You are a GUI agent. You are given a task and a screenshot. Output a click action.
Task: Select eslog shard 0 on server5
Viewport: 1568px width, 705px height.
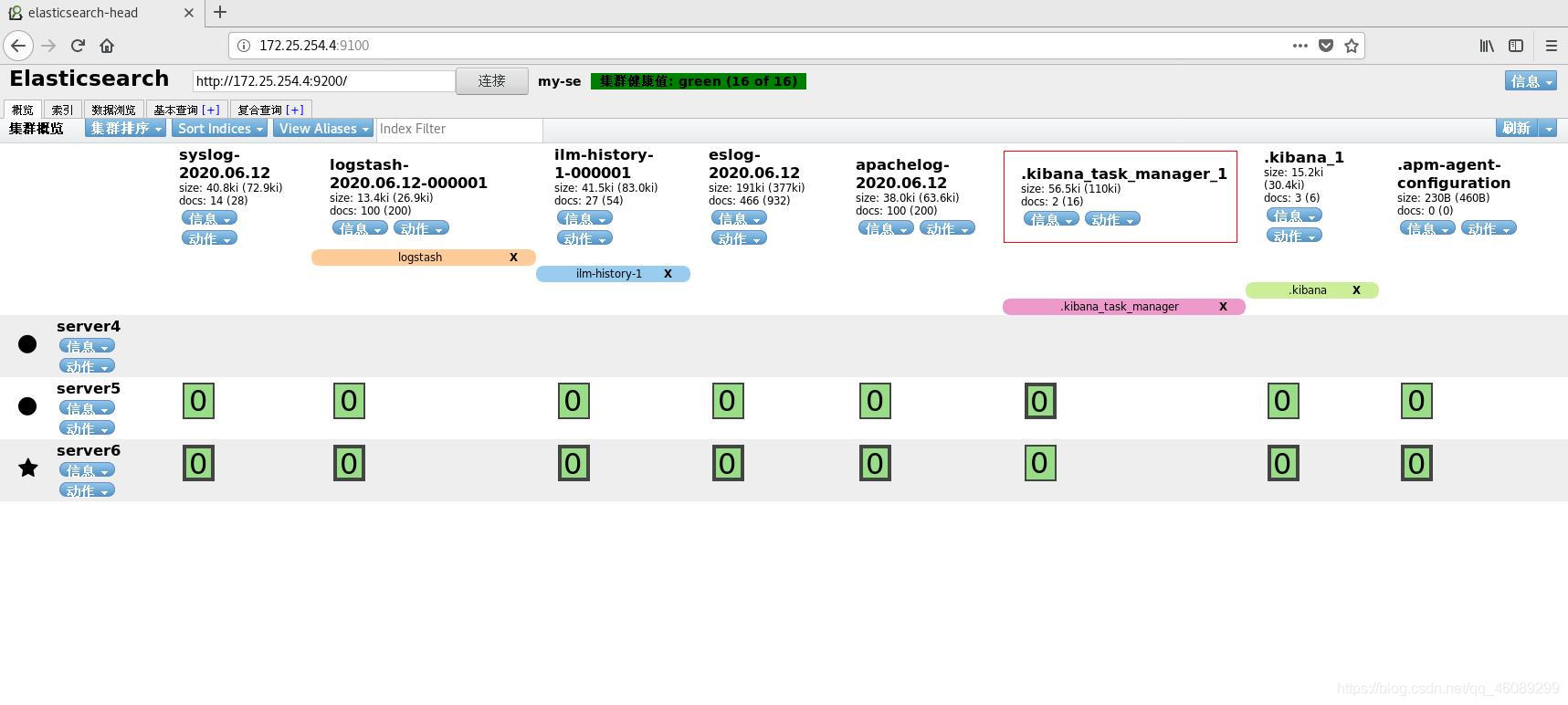coord(728,401)
